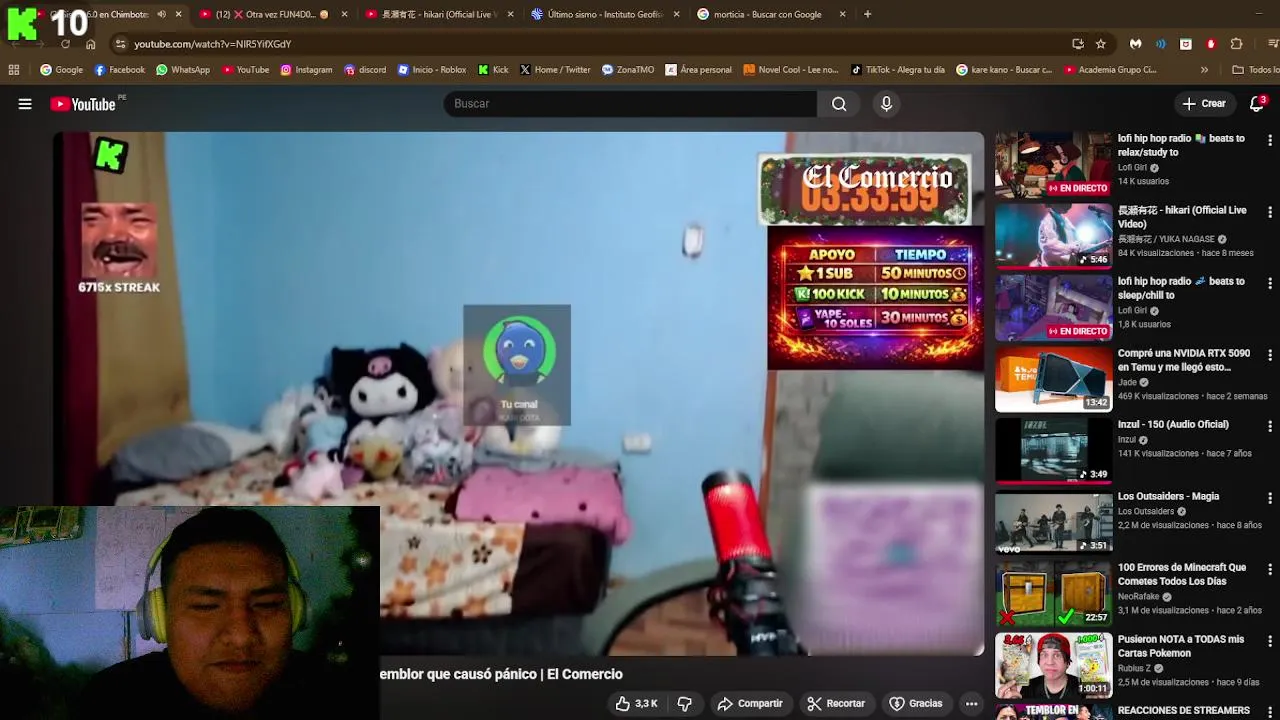Expand hidden bookmarks overflow chevron
The height and width of the screenshot is (720, 1280).
(1204, 70)
